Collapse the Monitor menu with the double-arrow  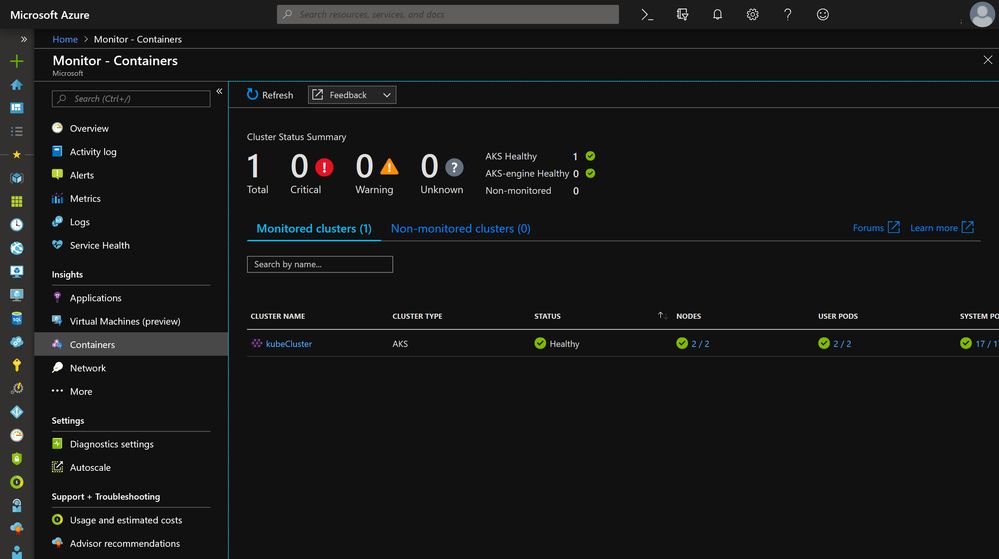[x=219, y=91]
